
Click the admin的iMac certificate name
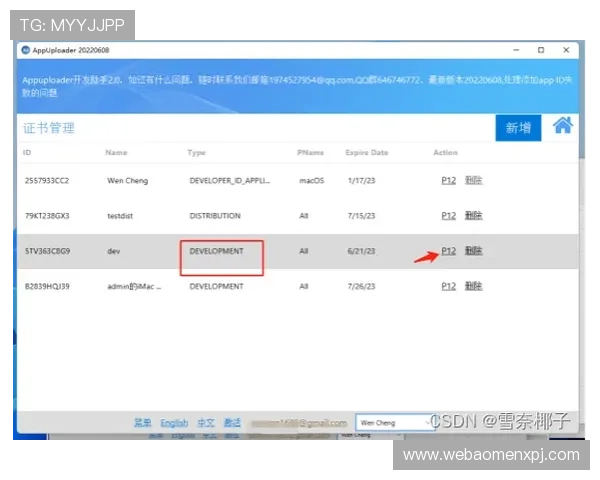click(x=134, y=286)
